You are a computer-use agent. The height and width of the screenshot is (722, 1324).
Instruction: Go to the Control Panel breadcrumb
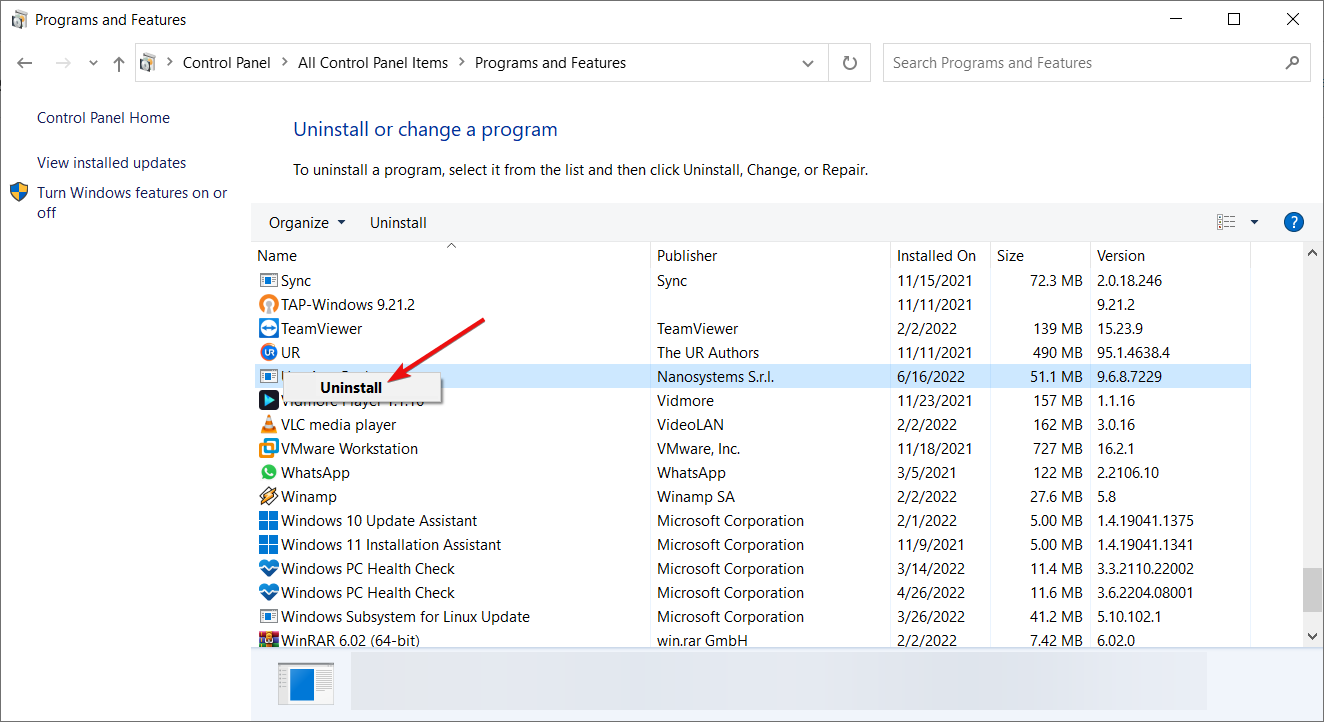[227, 62]
